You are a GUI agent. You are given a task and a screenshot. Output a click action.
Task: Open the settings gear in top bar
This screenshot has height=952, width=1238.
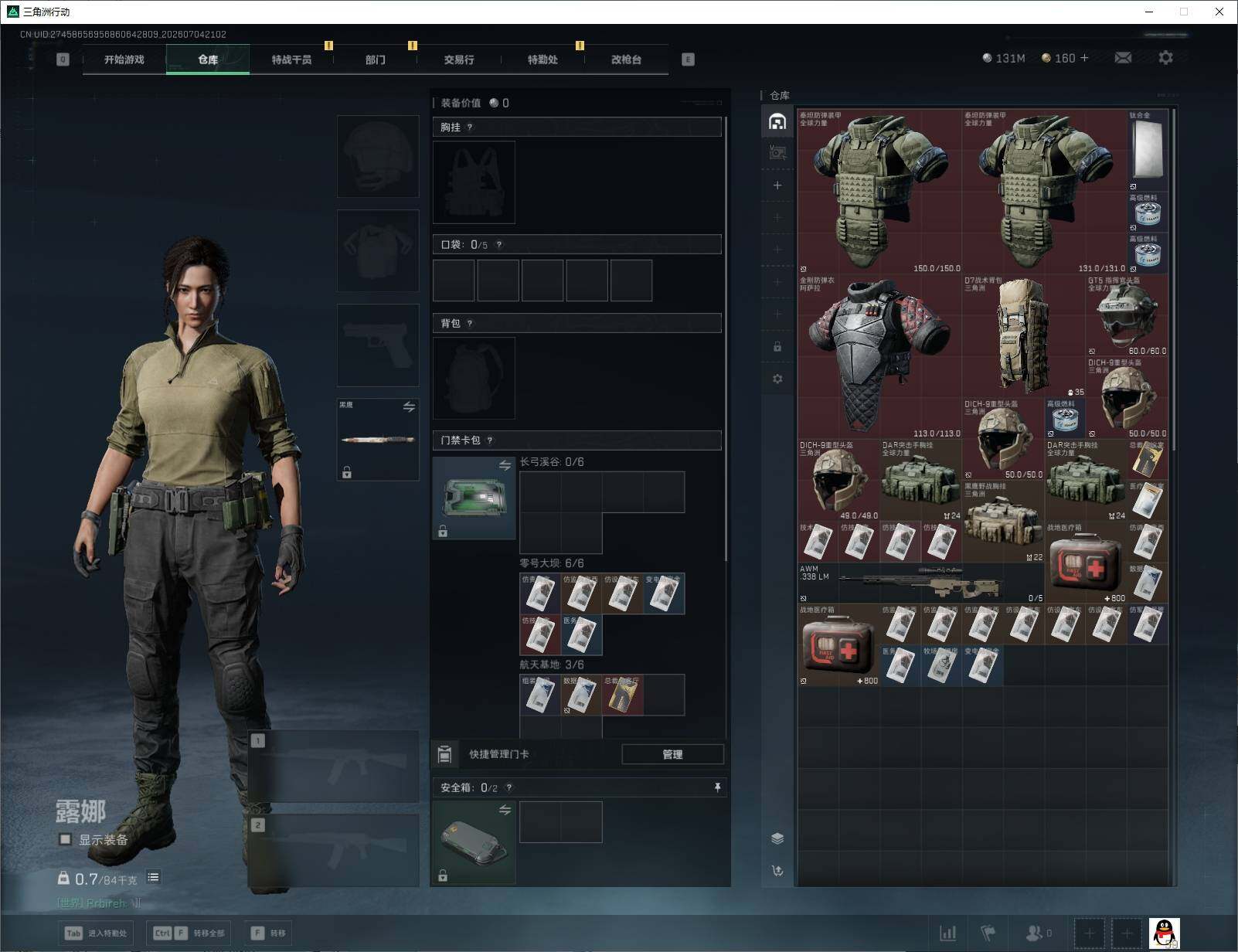pos(1165,58)
